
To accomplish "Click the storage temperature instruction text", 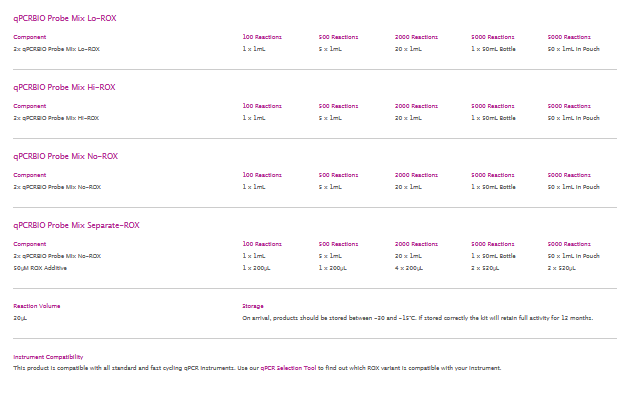I will 417,318.
